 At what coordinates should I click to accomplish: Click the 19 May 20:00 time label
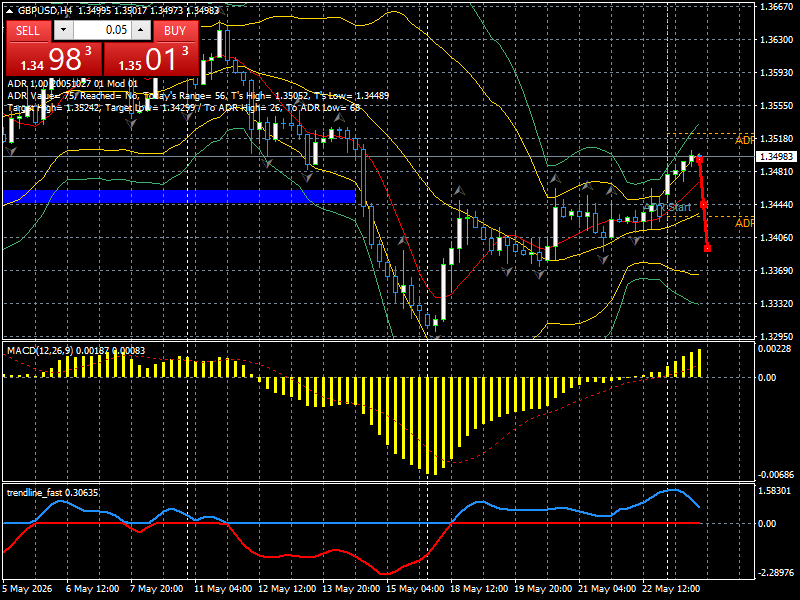tap(543, 589)
